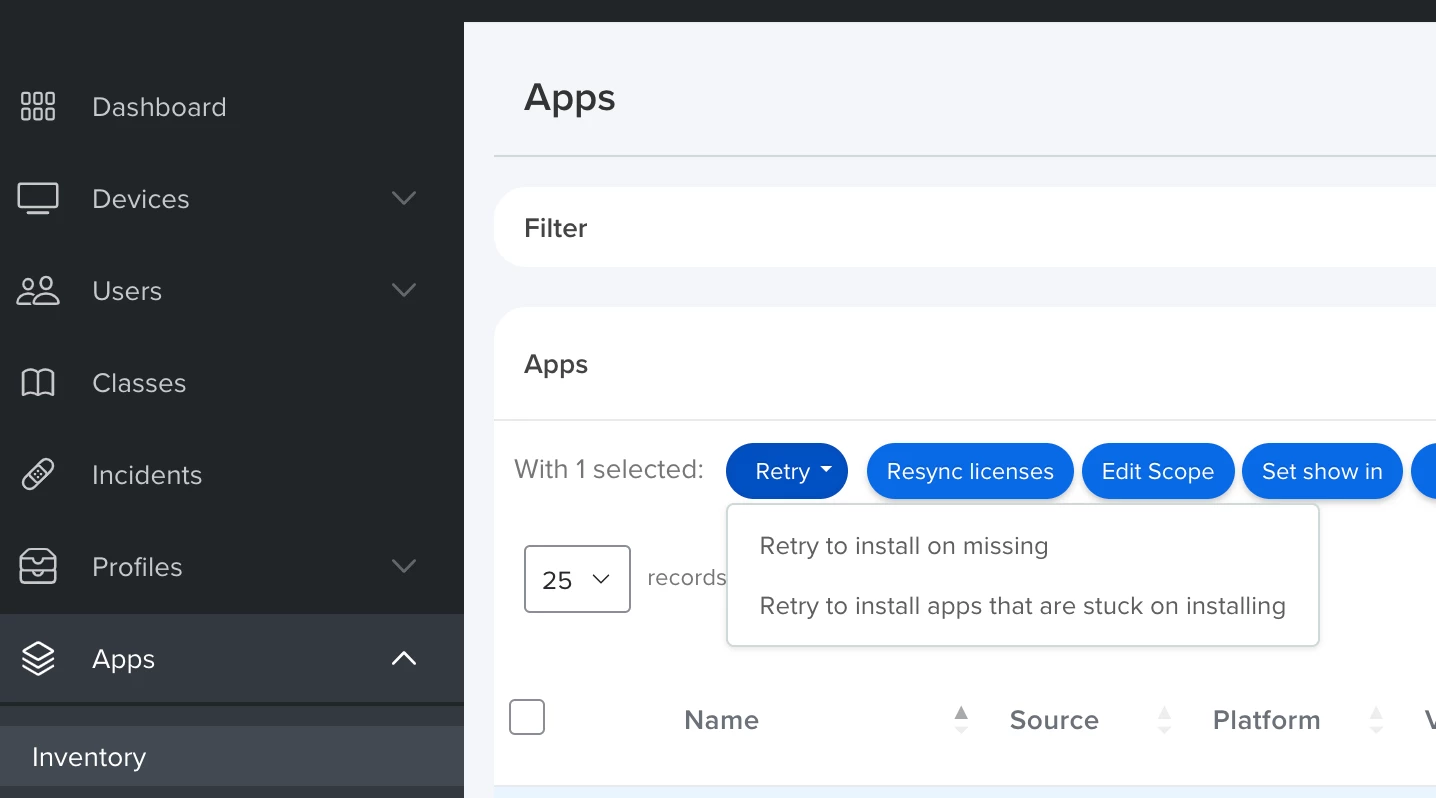Expand the Filter panel header
This screenshot has height=798, width=1436.
click(965, 228)
